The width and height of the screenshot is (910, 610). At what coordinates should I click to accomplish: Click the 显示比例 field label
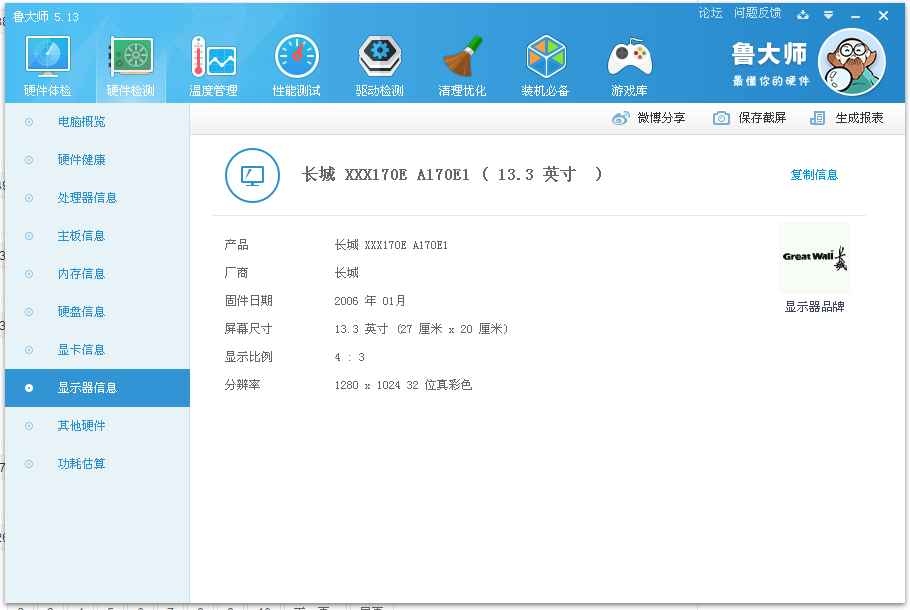click(x=248, y=357)
